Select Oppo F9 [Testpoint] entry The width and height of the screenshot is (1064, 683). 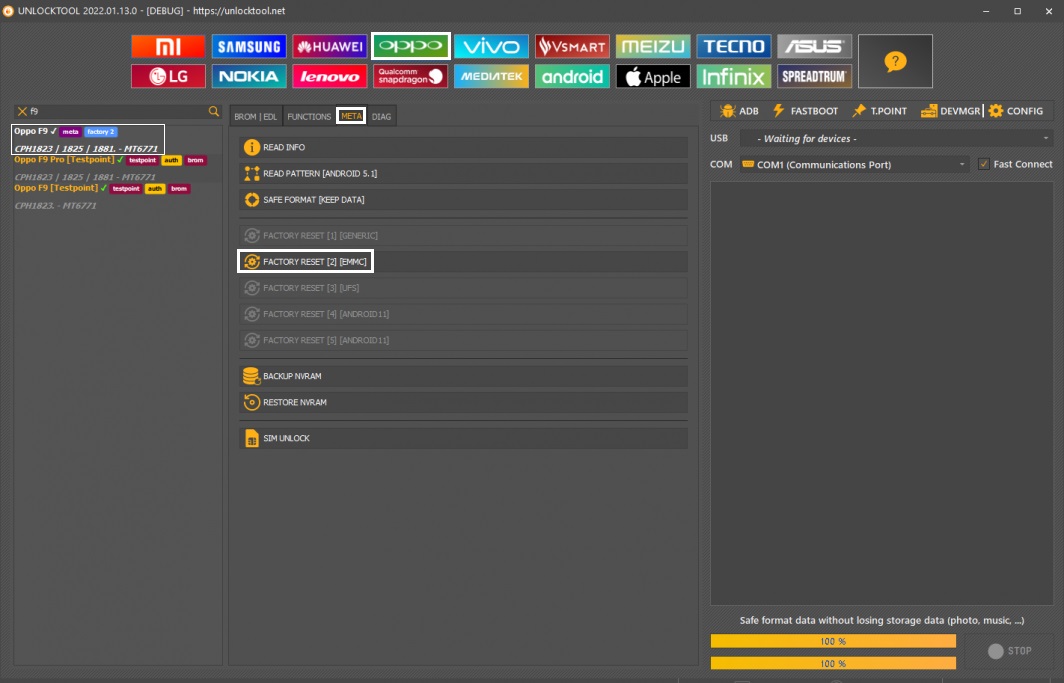pyautogui.click(x=117, y=197)
